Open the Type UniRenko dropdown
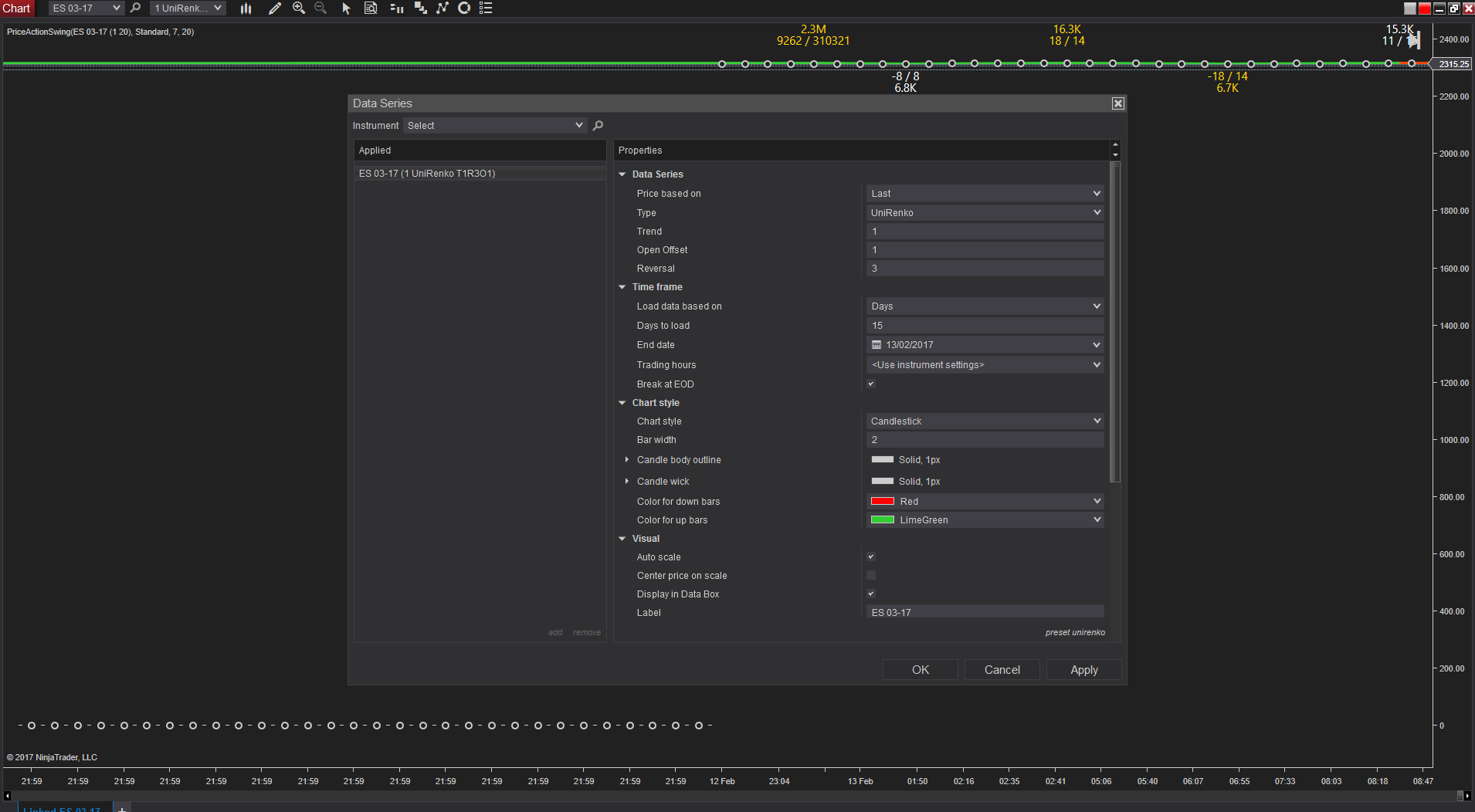The image size is (1475, 812). click(x=985, y=212)
